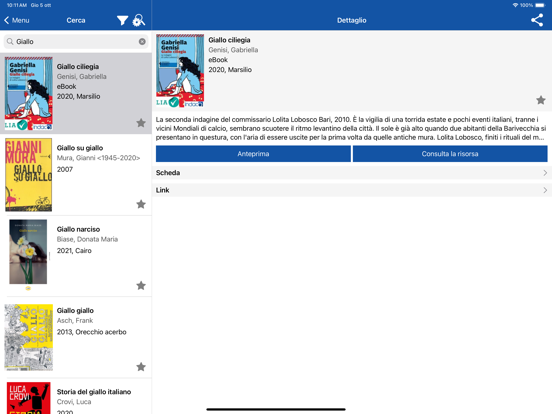Click author Asch, Frank
The image size is (552, 414).
(75, 320)
